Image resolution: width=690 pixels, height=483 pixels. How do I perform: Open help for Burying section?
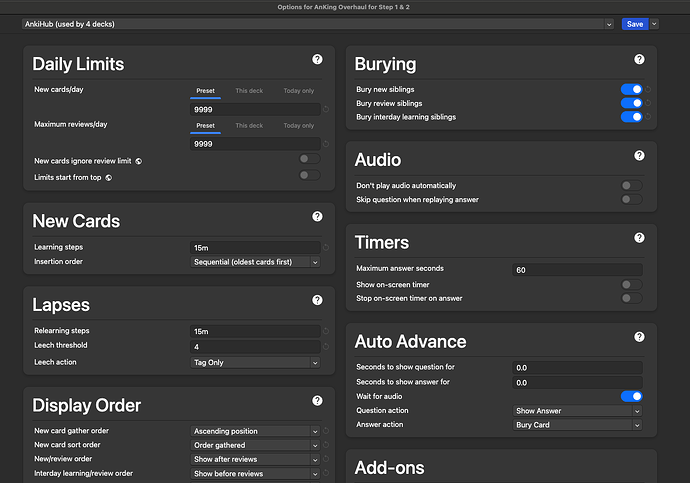(639, 59)
